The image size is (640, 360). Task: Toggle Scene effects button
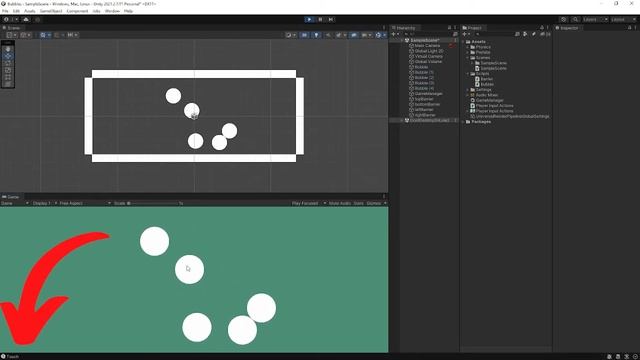coord(340,35)
